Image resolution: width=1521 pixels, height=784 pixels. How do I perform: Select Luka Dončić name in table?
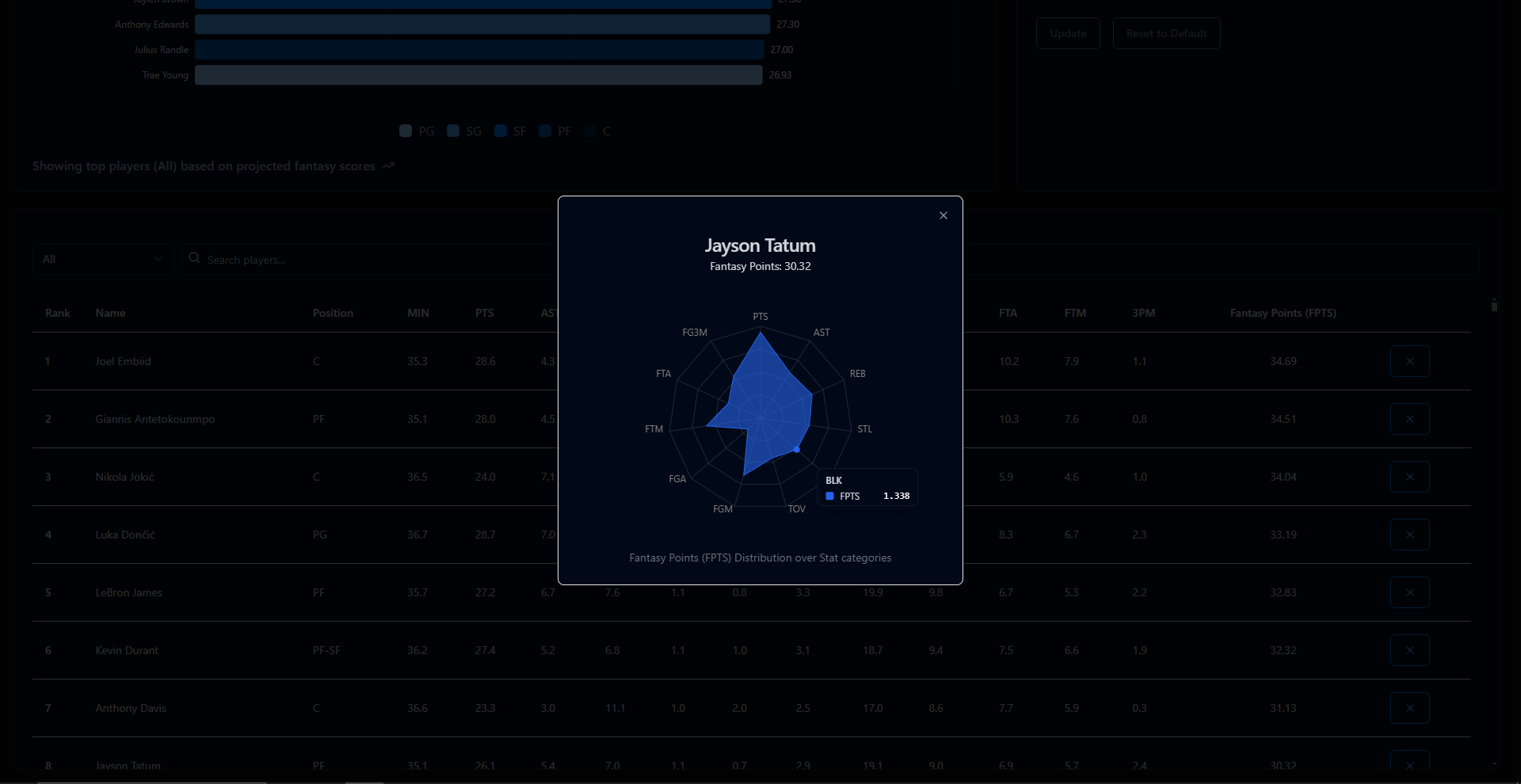(125, 535)
